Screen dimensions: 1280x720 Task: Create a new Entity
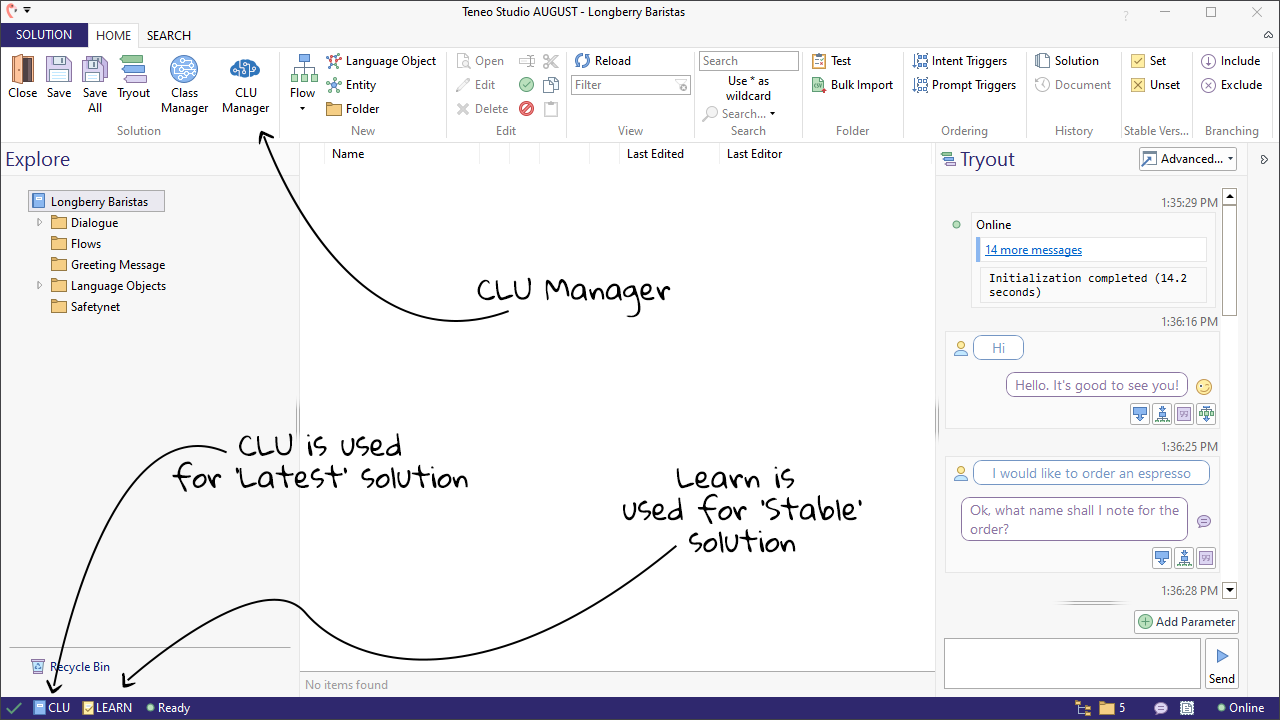[351, 85]
